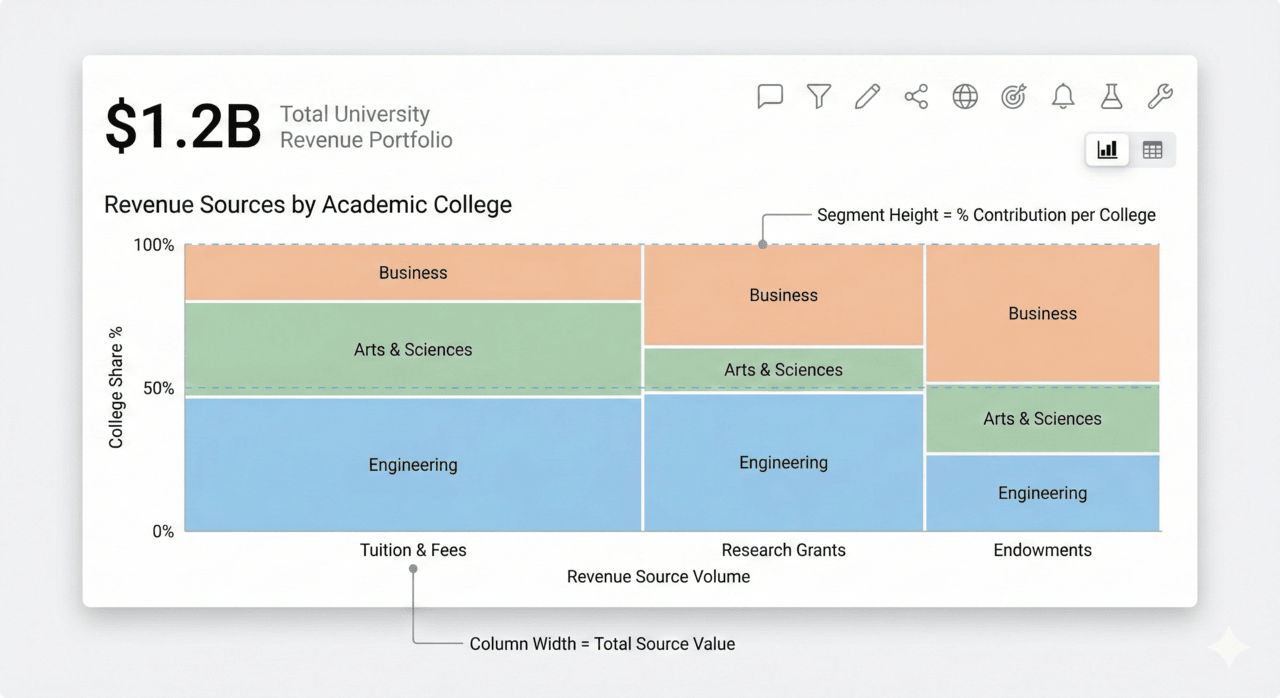Select the Endowments column label

click(1042, 550)
